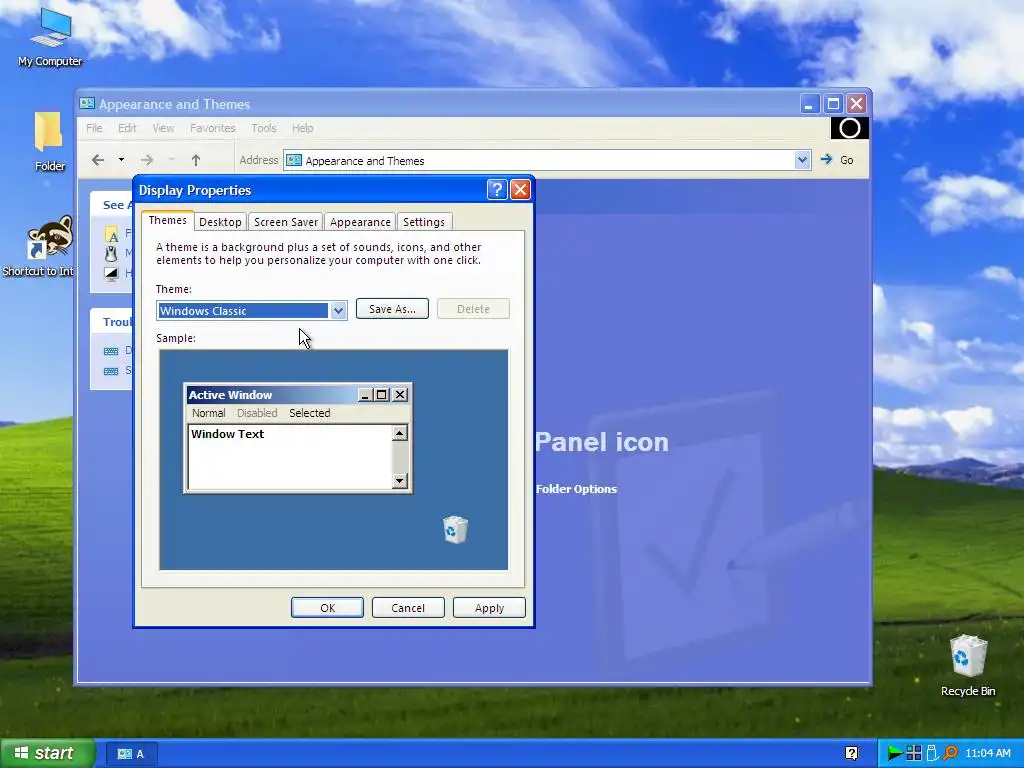
Task: Open the View menu
Action: click(x=163, y=128)
